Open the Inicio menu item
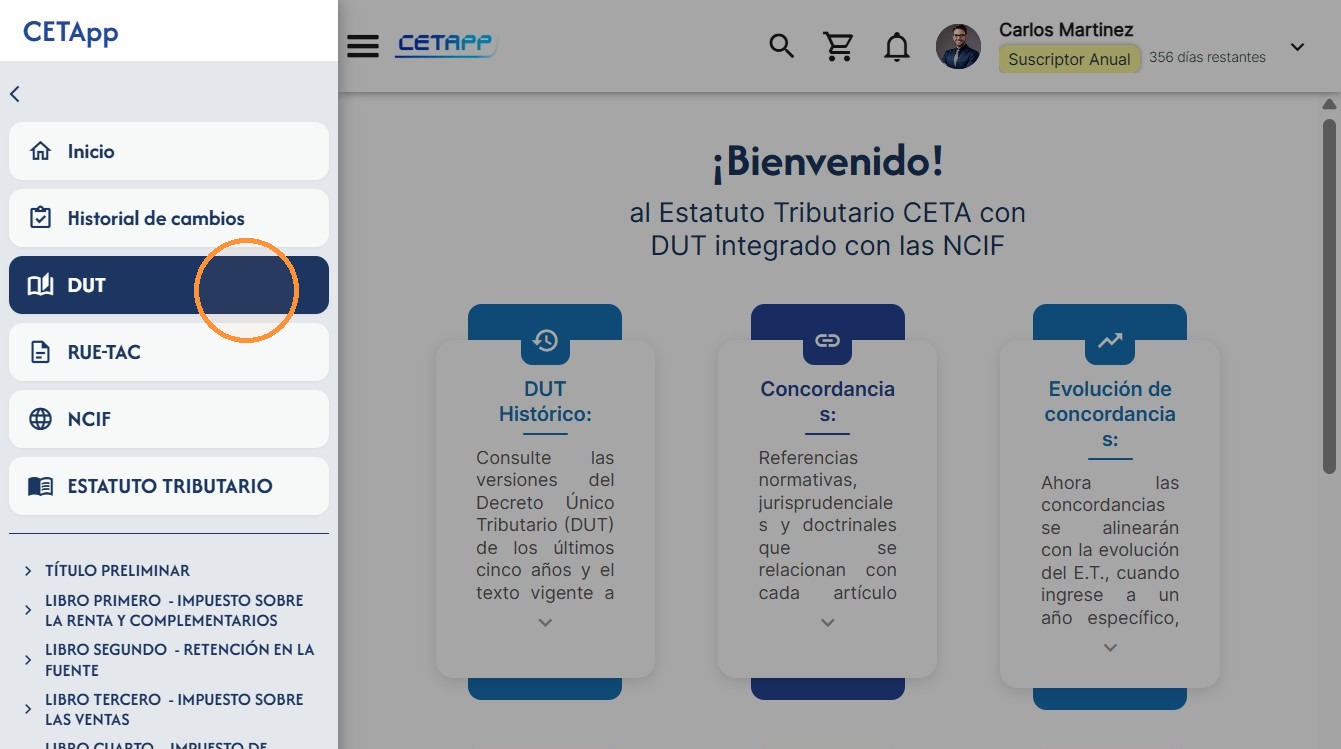The image size is (1341, 749). pyautogui.click(x=169, y=151)
